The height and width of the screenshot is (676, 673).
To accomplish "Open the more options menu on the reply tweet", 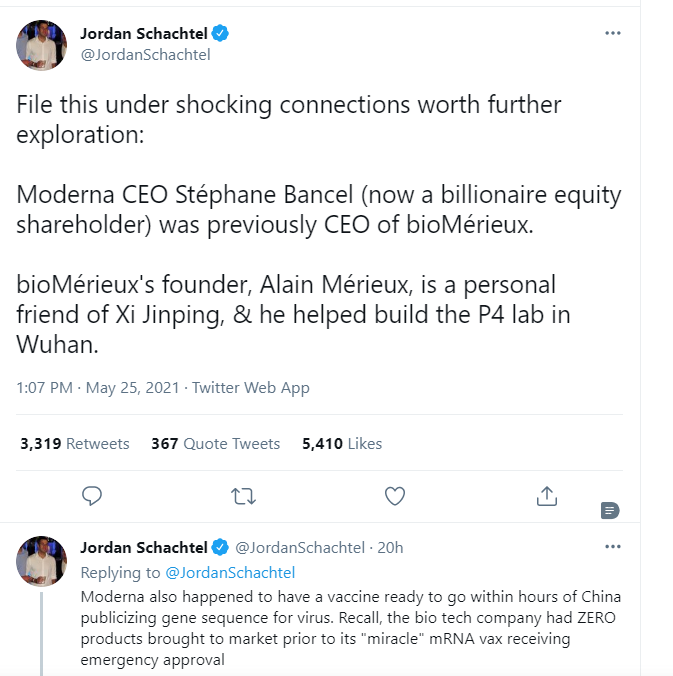I will 613,547.
